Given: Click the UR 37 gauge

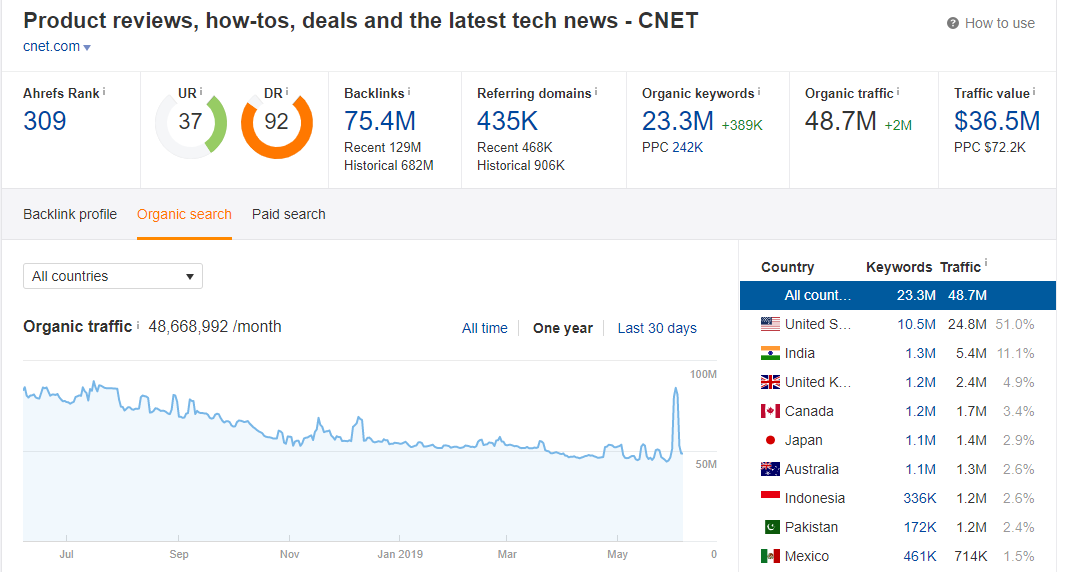Looking at the screenshot, I should coord(190,123).
